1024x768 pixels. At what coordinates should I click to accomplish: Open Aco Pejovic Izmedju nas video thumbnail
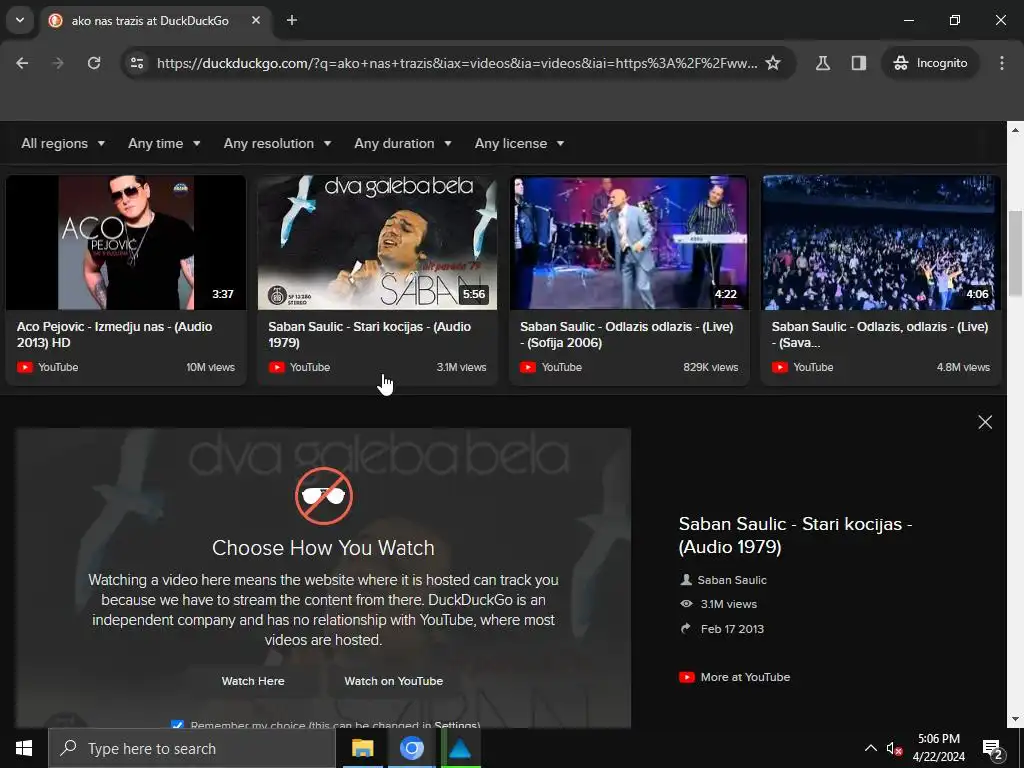click(x=125, y=242)
